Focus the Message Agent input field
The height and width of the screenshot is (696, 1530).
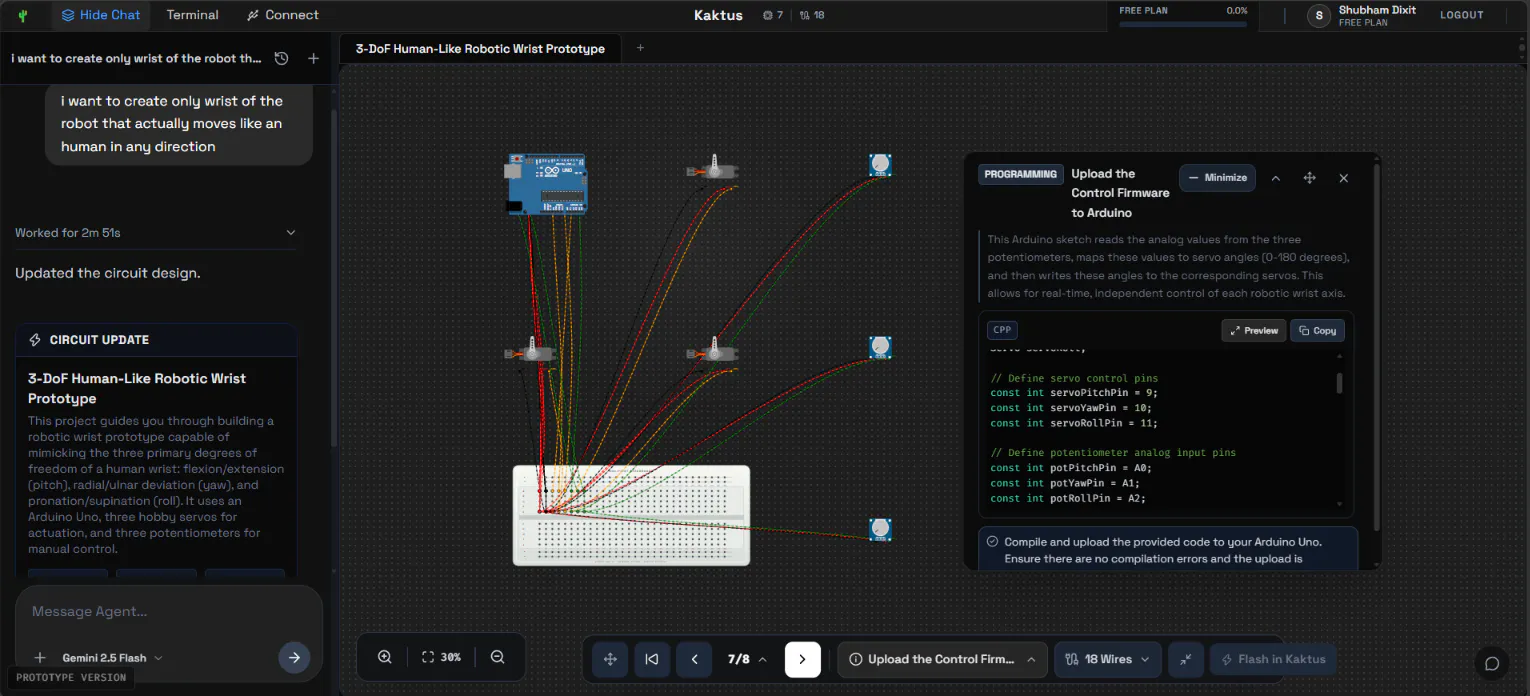tap(168, 611)
